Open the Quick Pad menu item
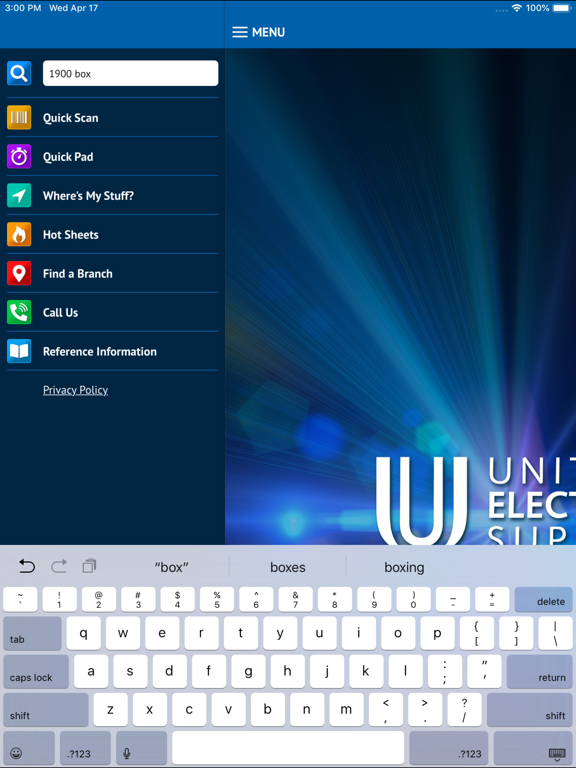 [113, 157]
